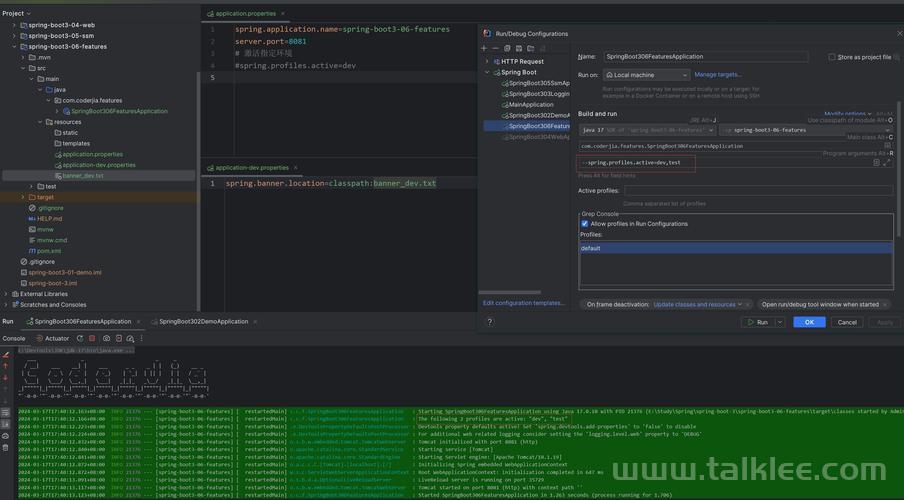Click the help question mark button
This screenshot has width=904, height=500.
tap(489, 322)
